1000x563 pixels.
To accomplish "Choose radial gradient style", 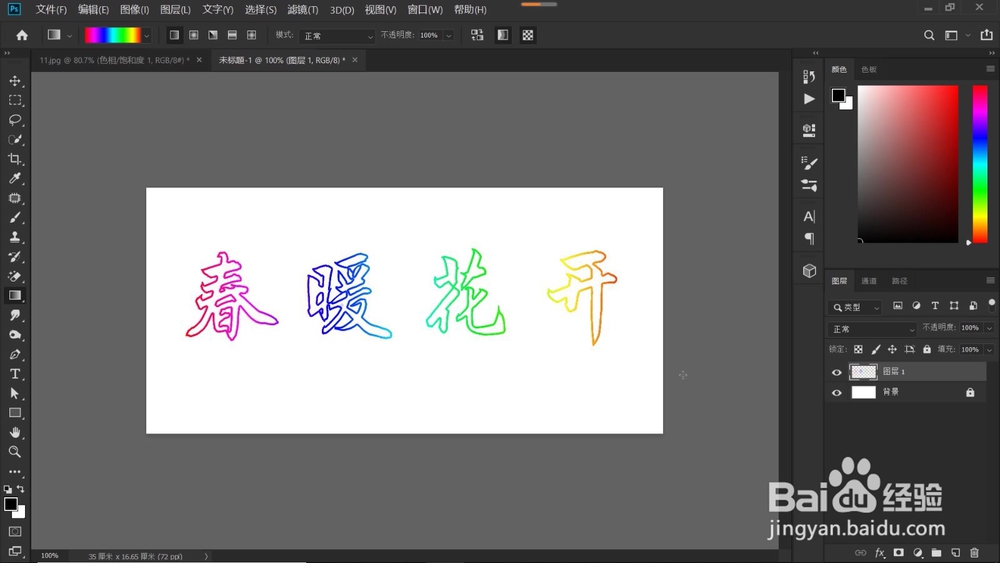I will [193, 35].
